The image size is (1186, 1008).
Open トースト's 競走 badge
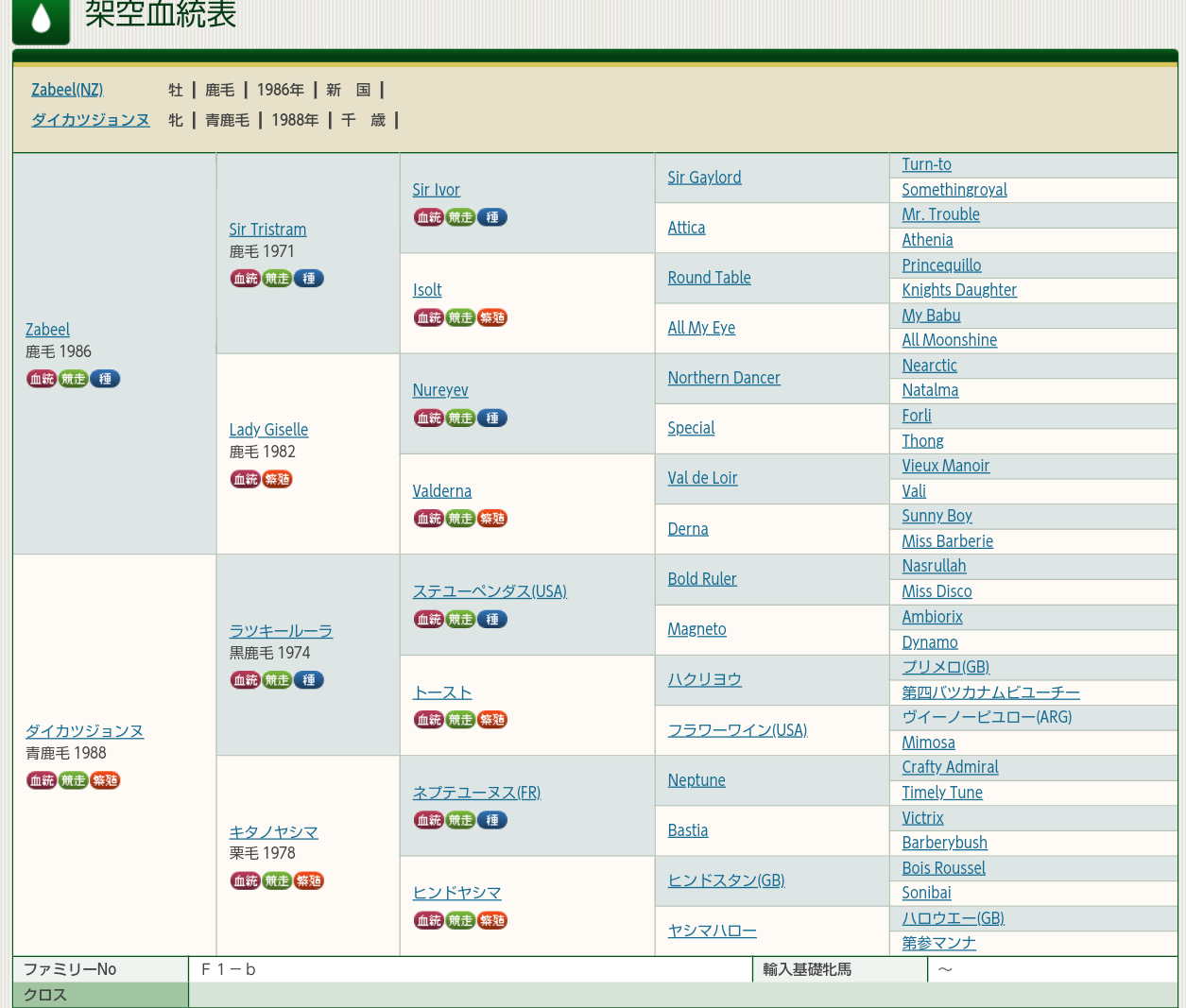click(x=460, y=720)
